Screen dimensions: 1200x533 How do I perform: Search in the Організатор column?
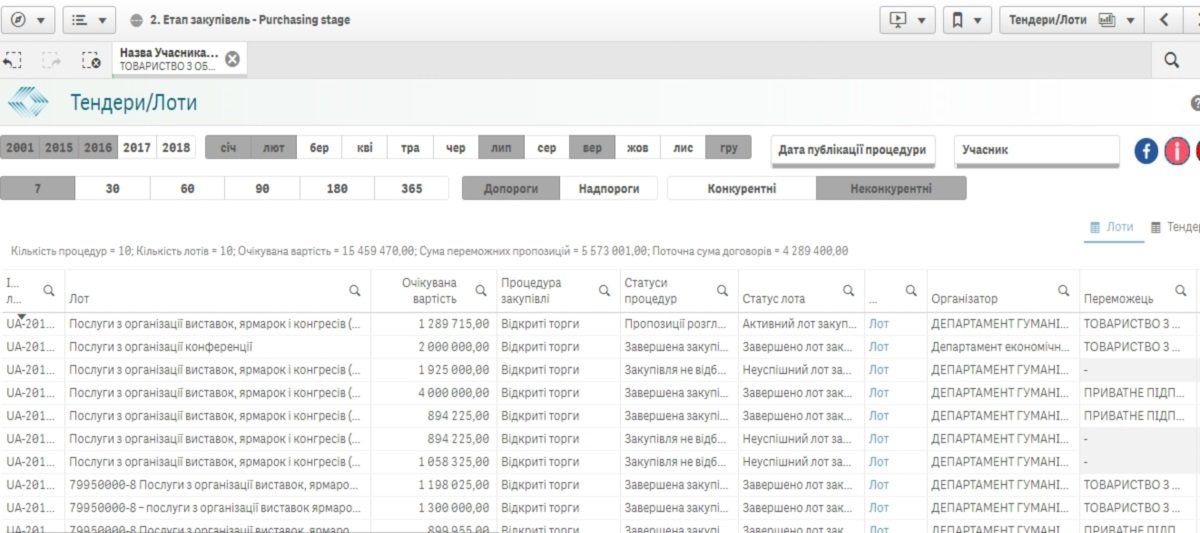tap(1063, 291)
